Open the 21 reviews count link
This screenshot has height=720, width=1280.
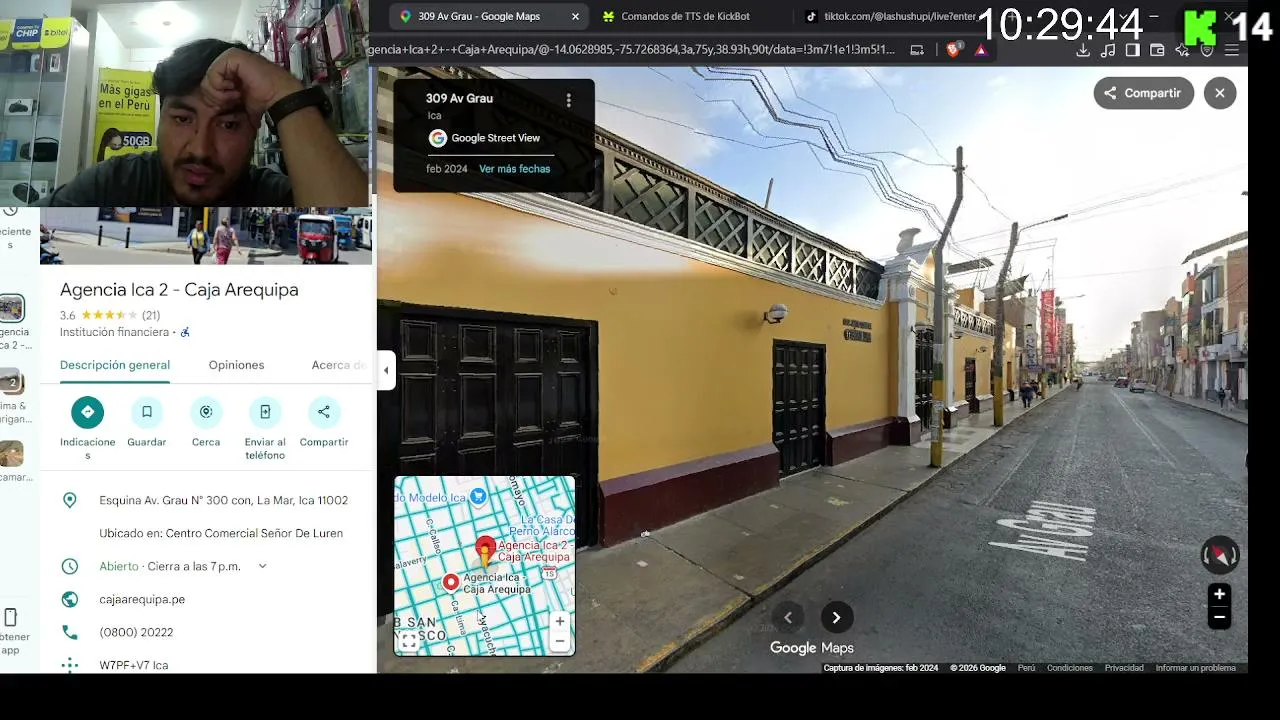[x=151, y=315]
